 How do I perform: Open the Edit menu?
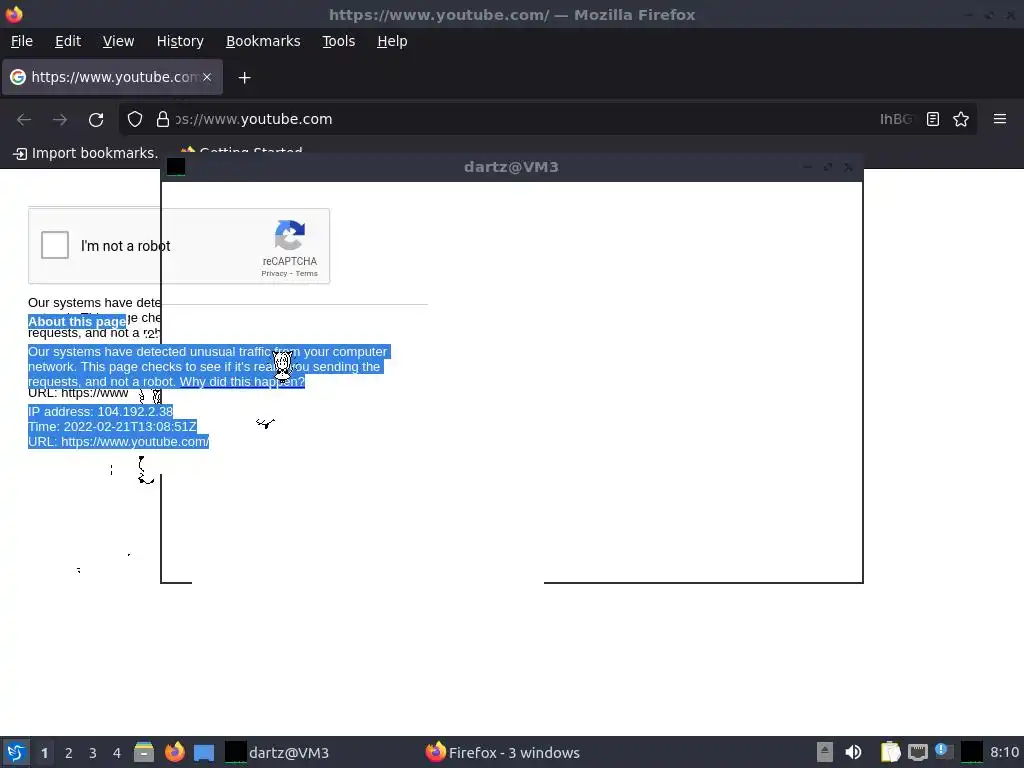coord(68,41)
